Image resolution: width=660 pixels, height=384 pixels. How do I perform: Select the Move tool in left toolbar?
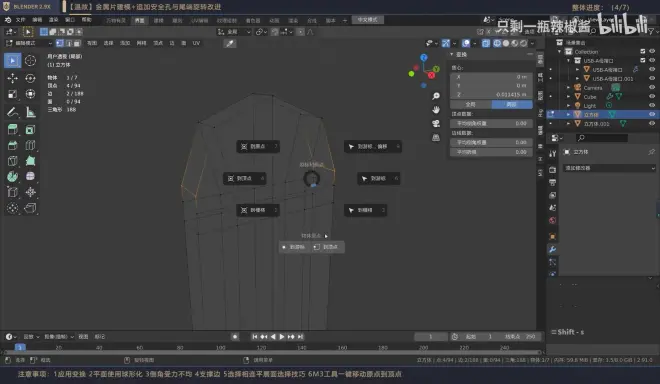coord(12,78)
